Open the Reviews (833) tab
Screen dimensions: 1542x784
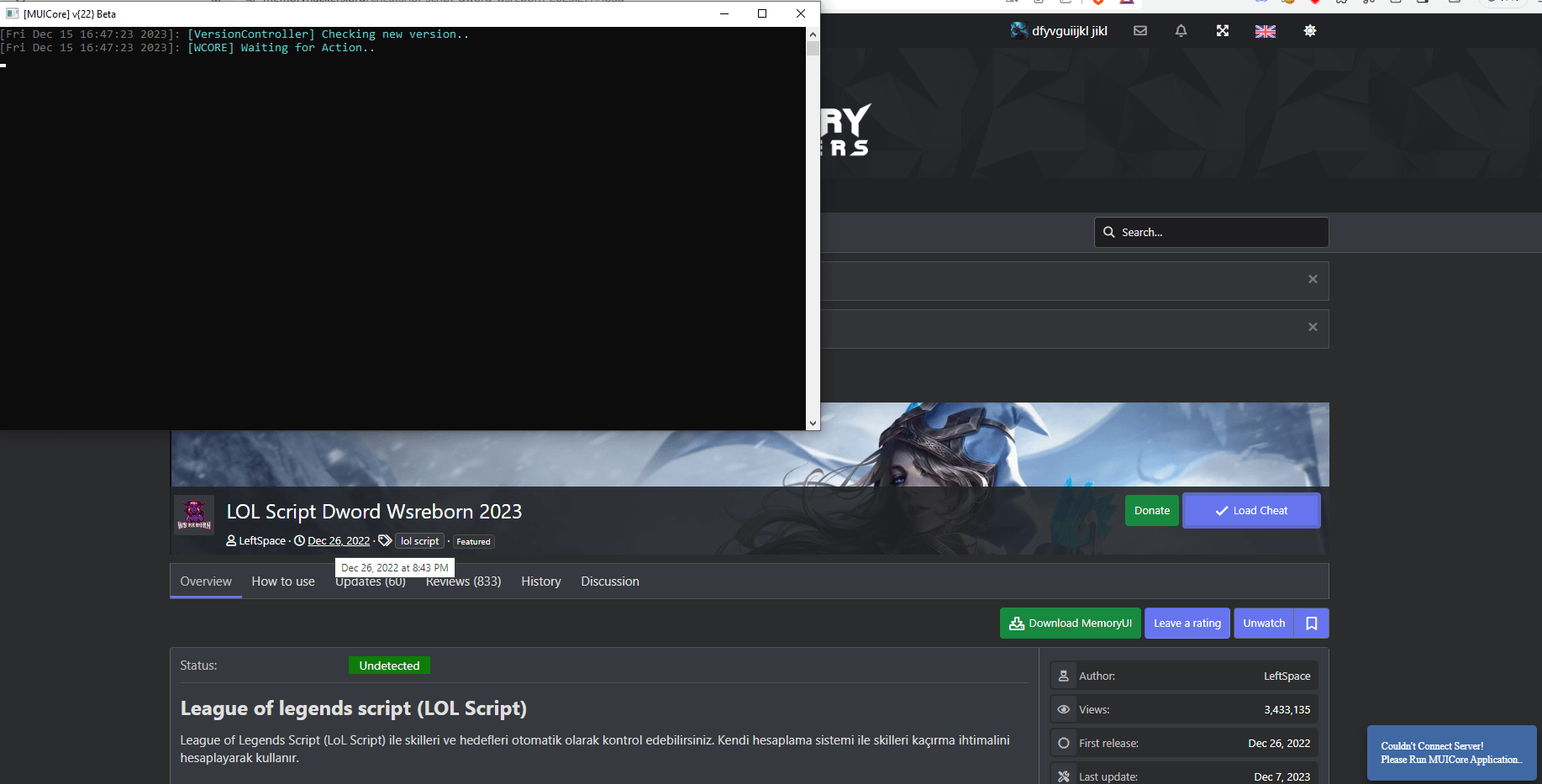point(463,581)
